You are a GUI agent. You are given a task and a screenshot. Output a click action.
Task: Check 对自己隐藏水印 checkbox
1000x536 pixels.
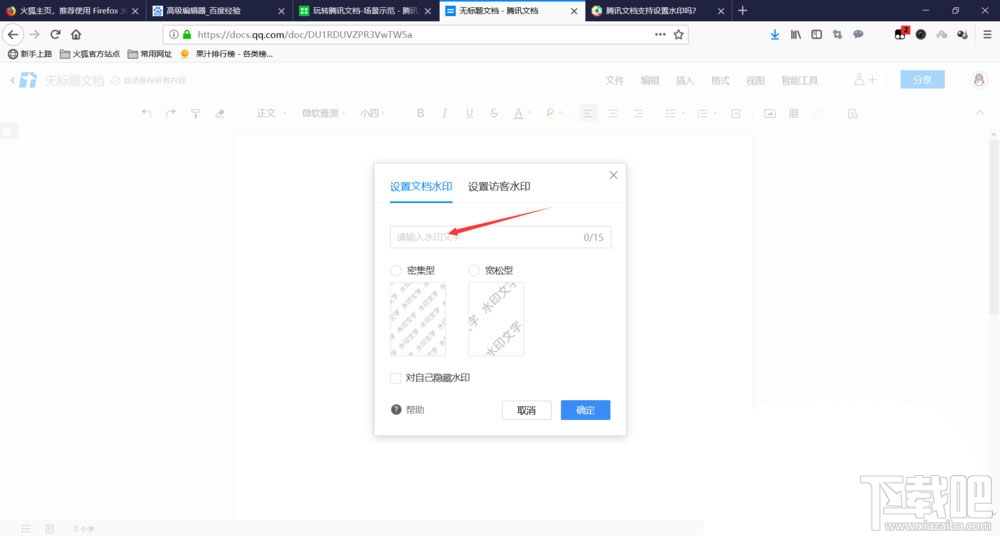[x=395, y=378]
